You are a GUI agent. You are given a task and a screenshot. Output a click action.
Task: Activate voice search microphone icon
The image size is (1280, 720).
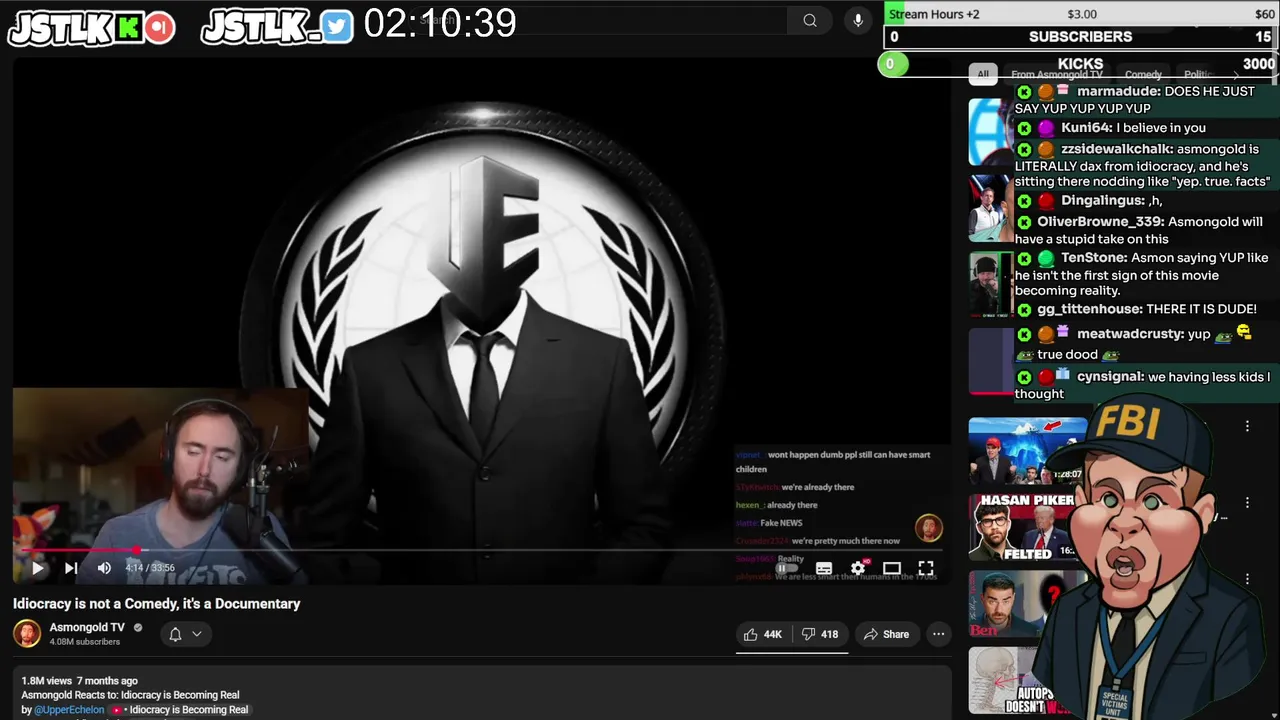pyautogui.click(x=857, y=20)
